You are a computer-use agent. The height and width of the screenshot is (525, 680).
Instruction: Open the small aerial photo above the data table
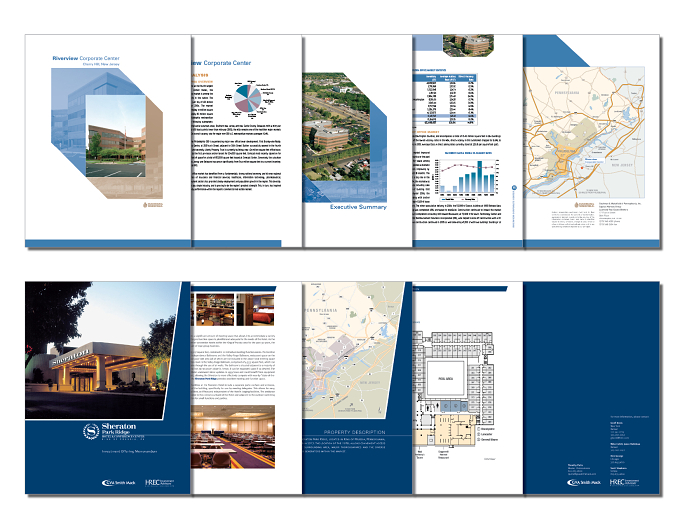(x=468, y=46)
